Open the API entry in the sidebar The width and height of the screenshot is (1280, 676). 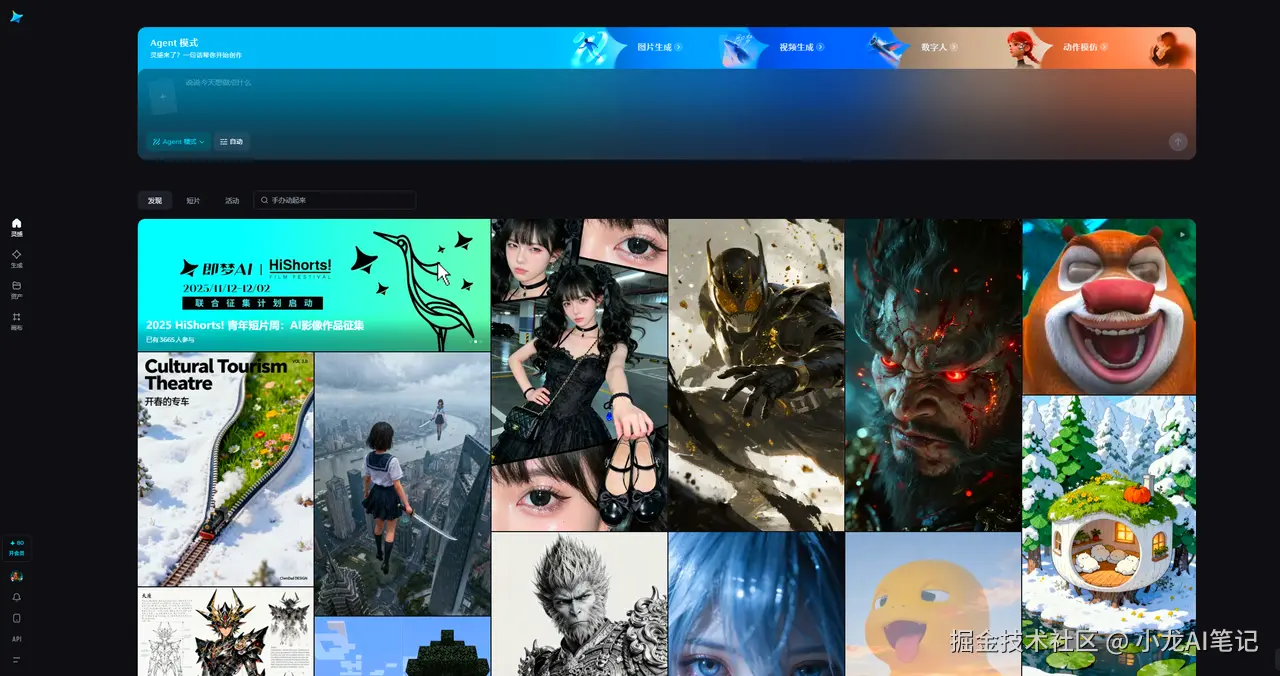(16, 638)
